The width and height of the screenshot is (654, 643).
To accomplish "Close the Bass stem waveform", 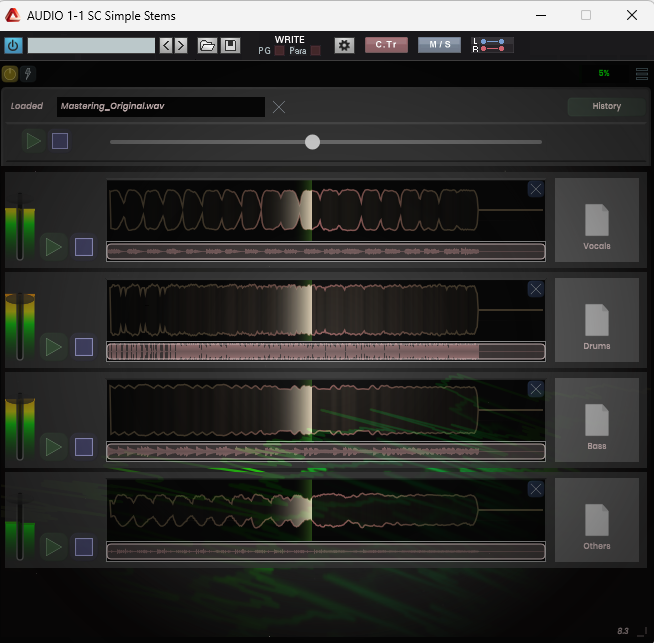I will [536, 389].
